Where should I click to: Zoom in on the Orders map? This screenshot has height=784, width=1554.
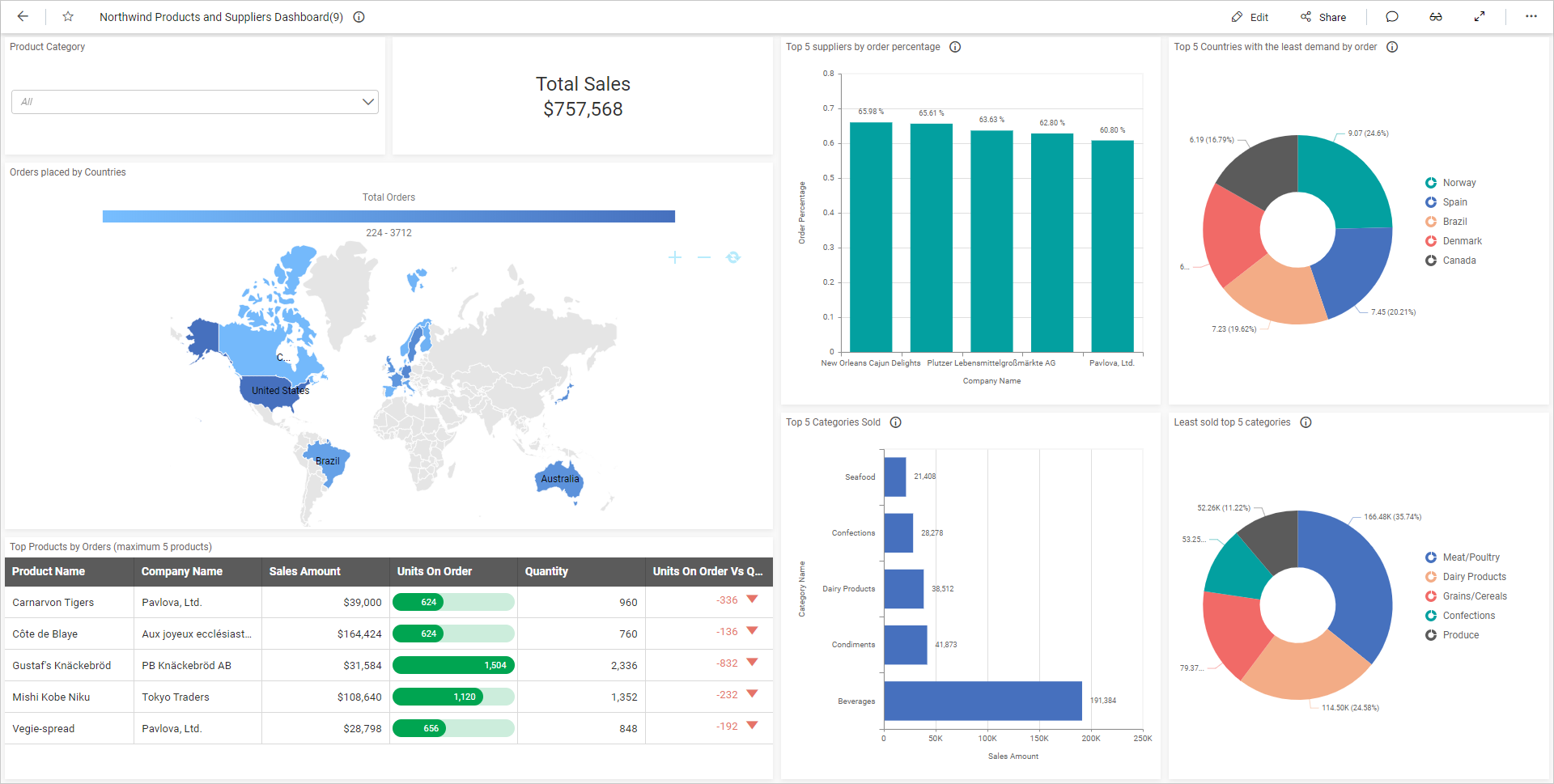(675, 256)
